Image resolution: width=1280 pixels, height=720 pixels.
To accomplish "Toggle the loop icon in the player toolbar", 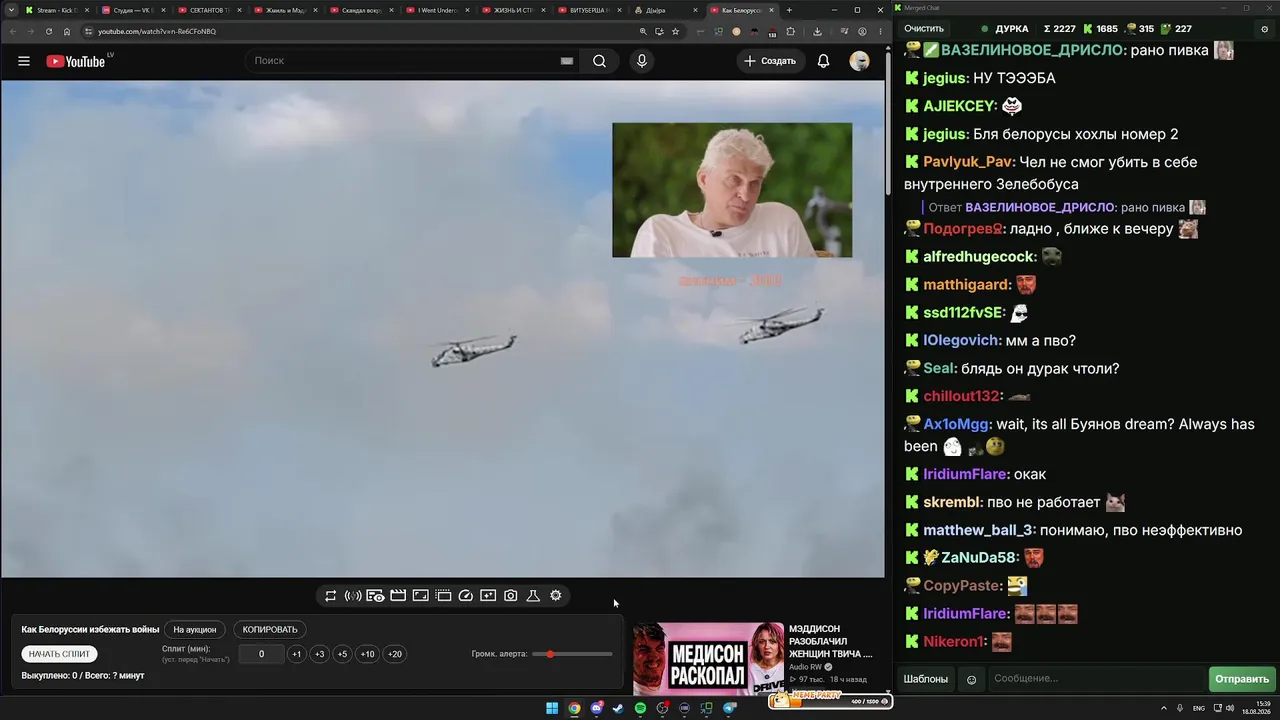I will click(331, 596).
